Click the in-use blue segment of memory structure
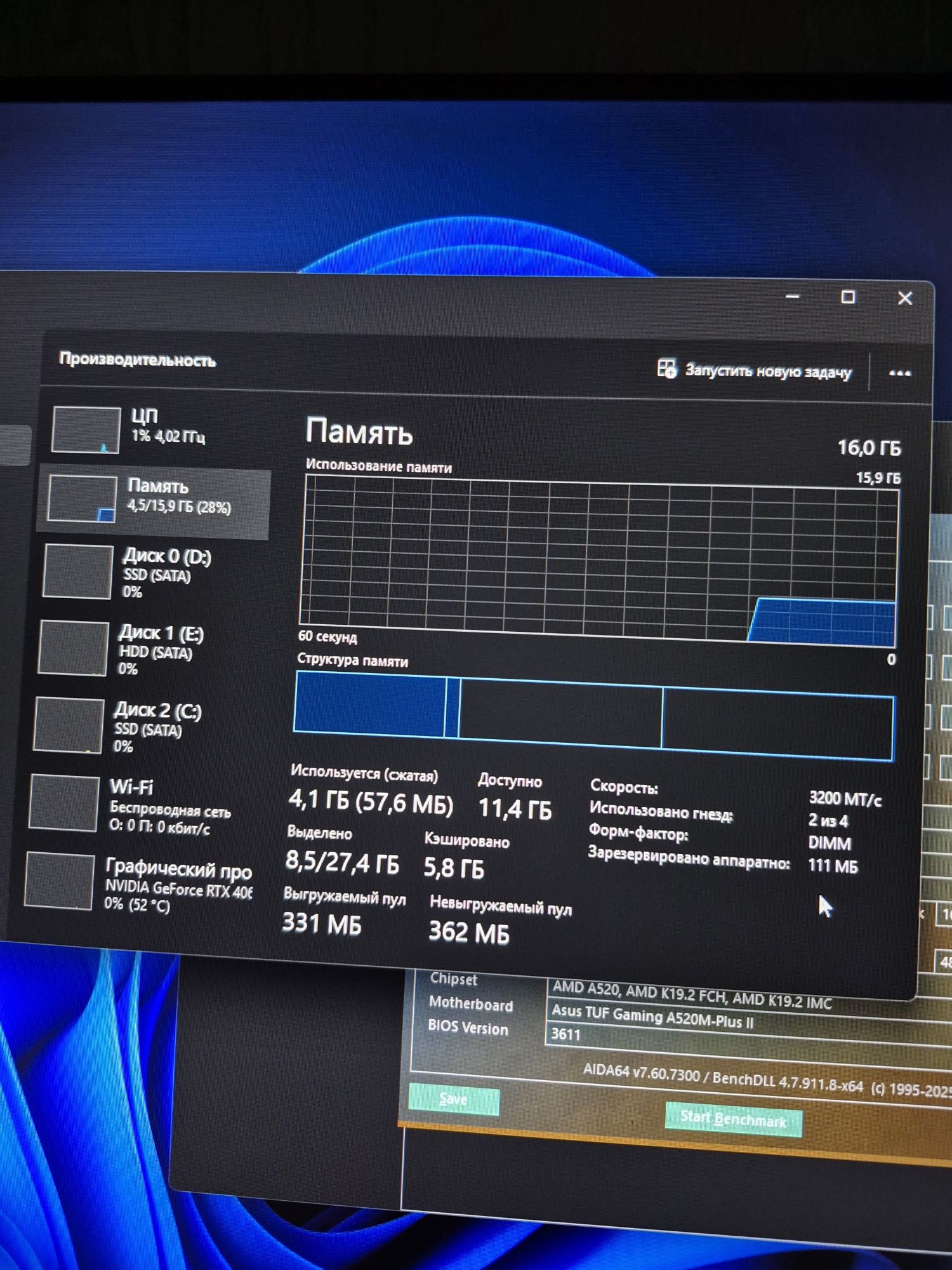The width and height of the screenshot is (952, 1270). pyautogui.click(x=370, y=704)
